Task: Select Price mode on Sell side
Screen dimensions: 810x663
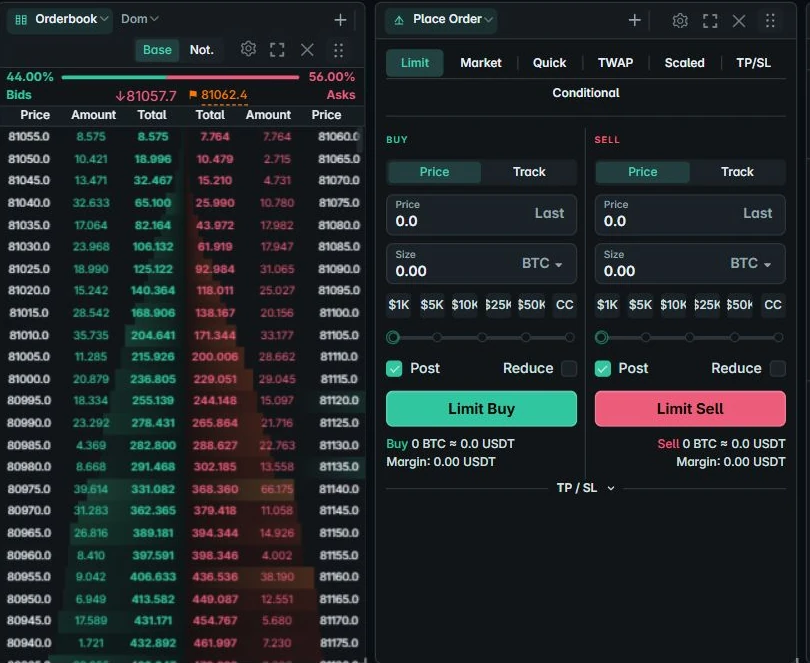Action: pos(643,172)
